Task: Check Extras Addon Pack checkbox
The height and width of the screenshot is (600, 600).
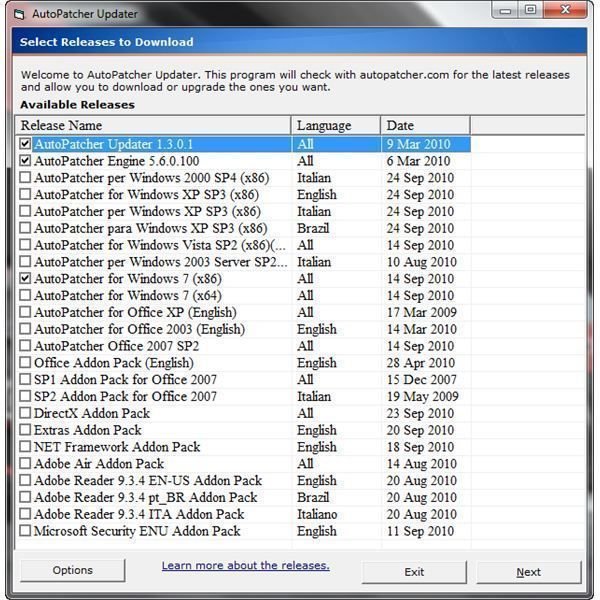Action: pyautogui.click(x=25, y=430)
